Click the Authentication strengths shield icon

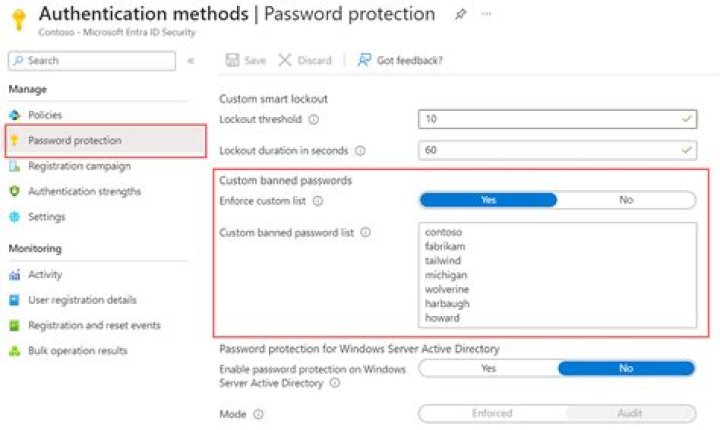[x=14, y=191]
